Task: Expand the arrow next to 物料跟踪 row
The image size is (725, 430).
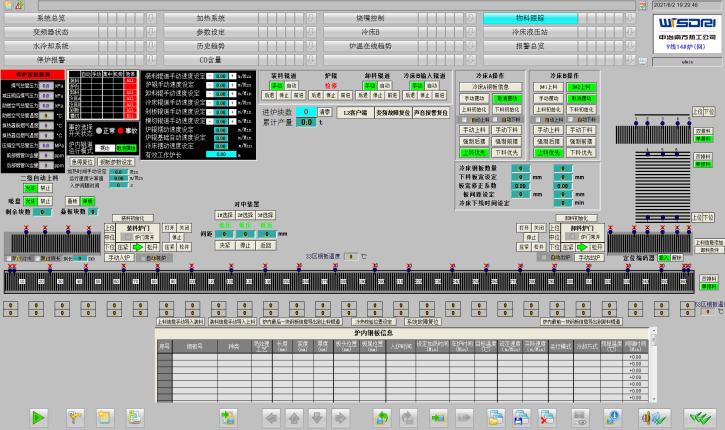Action: point(630,18)
